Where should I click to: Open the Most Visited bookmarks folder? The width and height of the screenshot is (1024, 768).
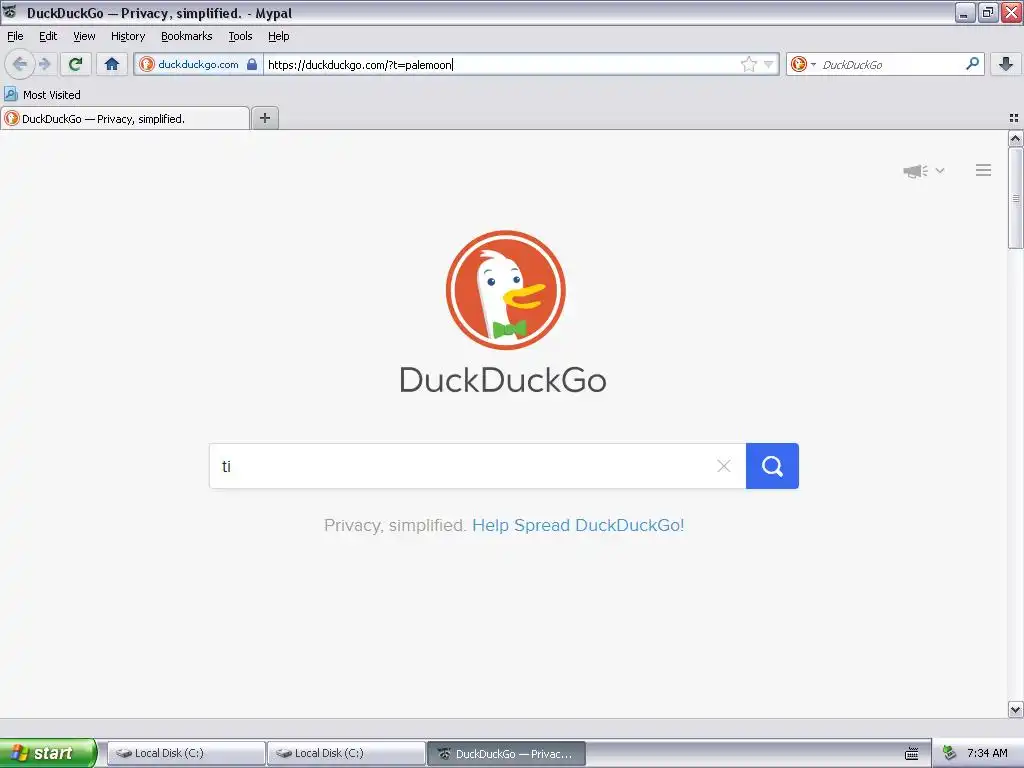point(42,95)
